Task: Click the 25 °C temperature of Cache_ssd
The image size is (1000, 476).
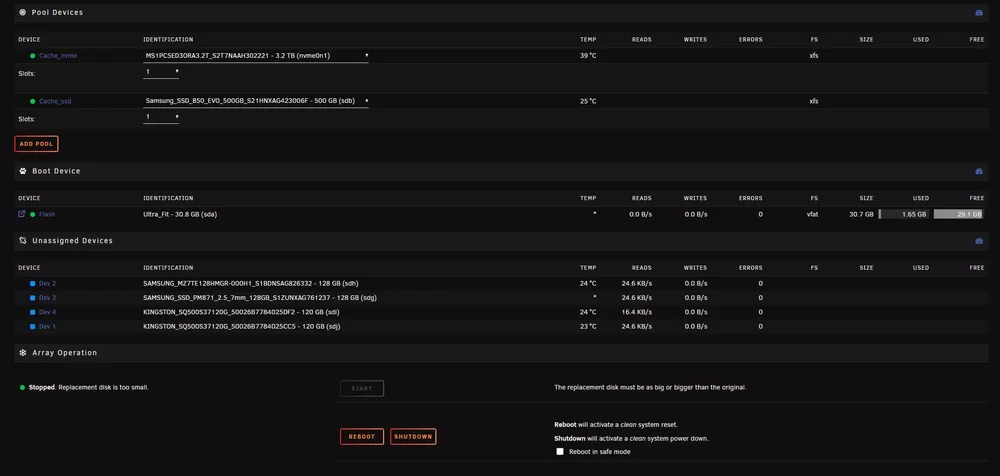Action: click(589, 101)
